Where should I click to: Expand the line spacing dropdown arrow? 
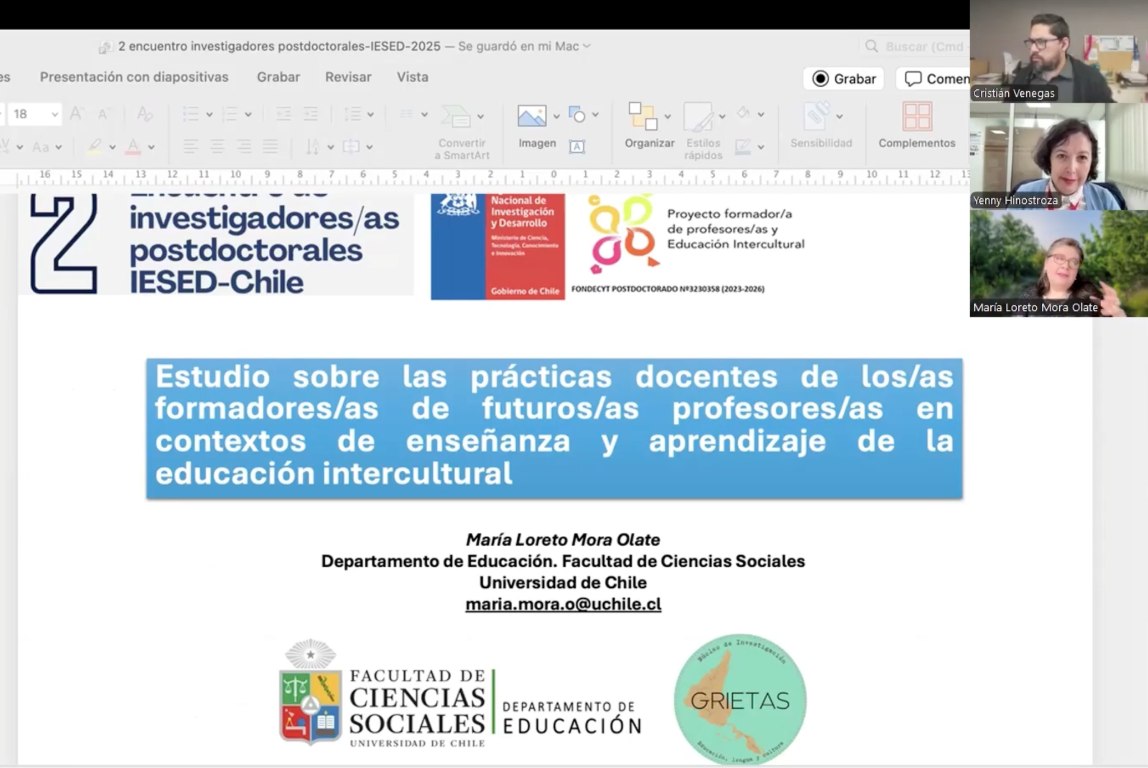pyautogui.click(x=371, y=115)
